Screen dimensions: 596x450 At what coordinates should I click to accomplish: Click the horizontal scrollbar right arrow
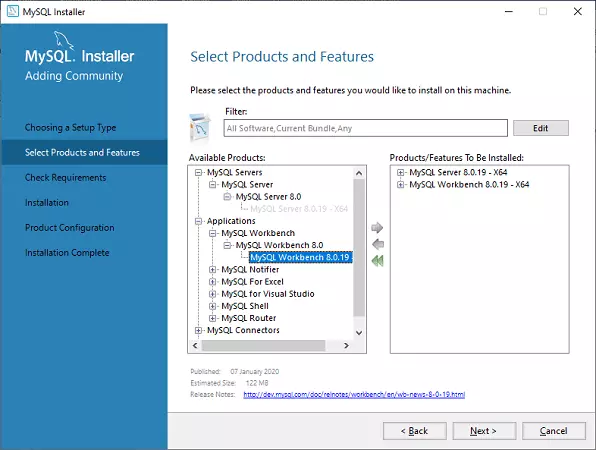[x=346, y=345]
